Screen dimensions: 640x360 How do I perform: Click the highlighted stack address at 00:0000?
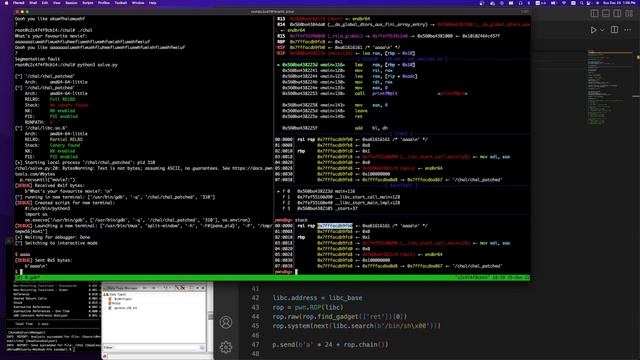[335, 226]
